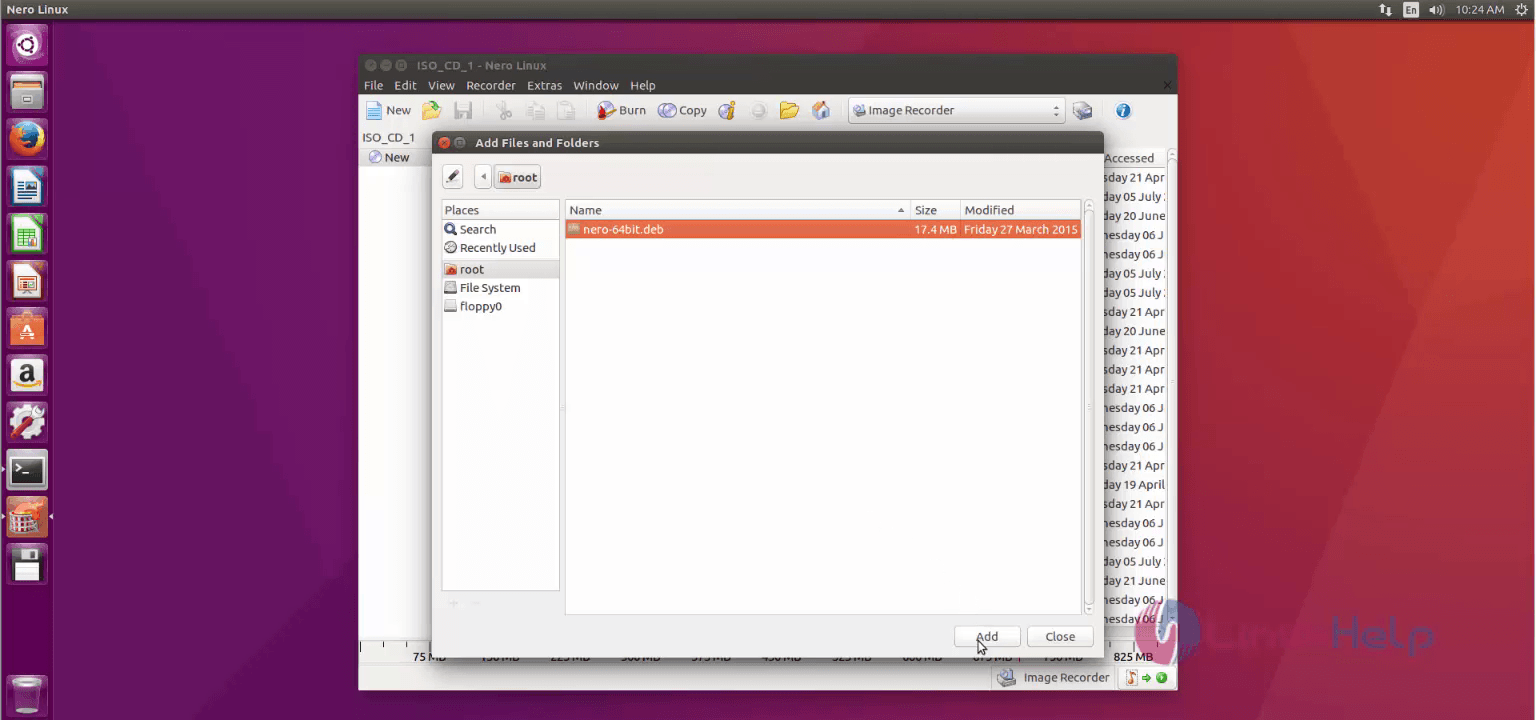Select root in the Places list
Image resolution: width=1536 pixels, height=720 pixels.
[x=500, y=270]
